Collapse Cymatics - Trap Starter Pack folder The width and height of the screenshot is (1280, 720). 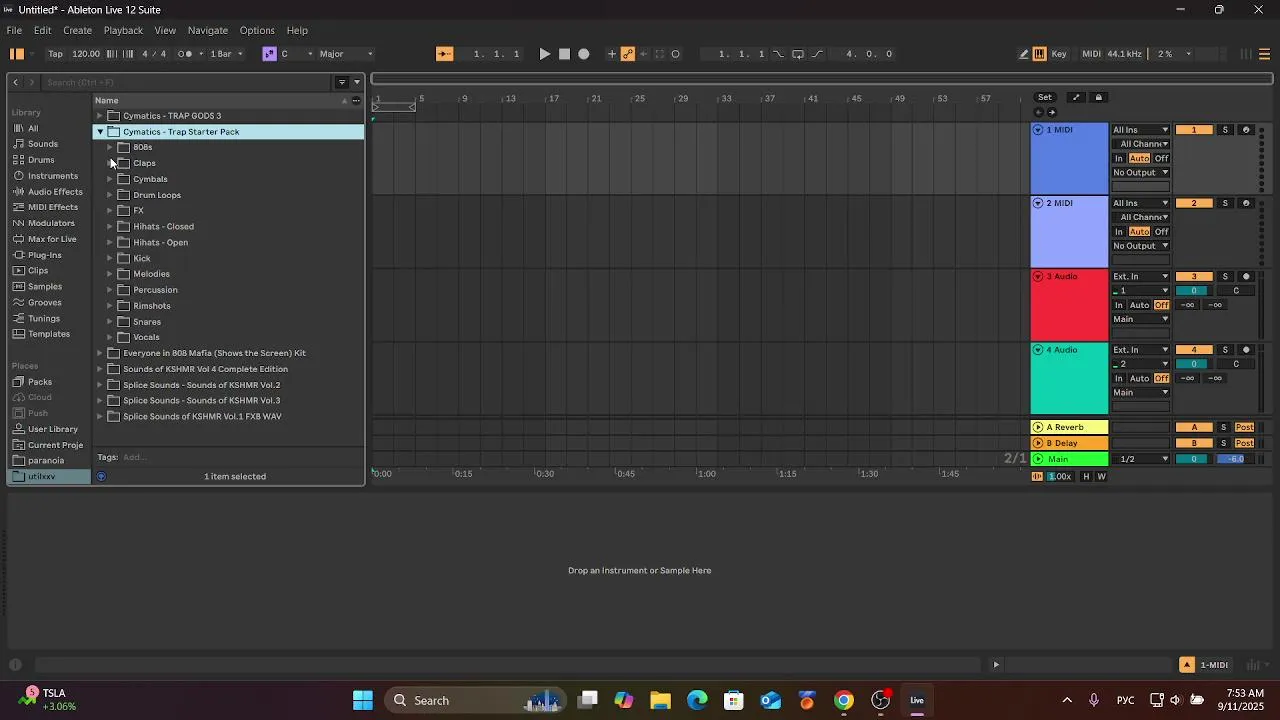click(x=100, y=132)
